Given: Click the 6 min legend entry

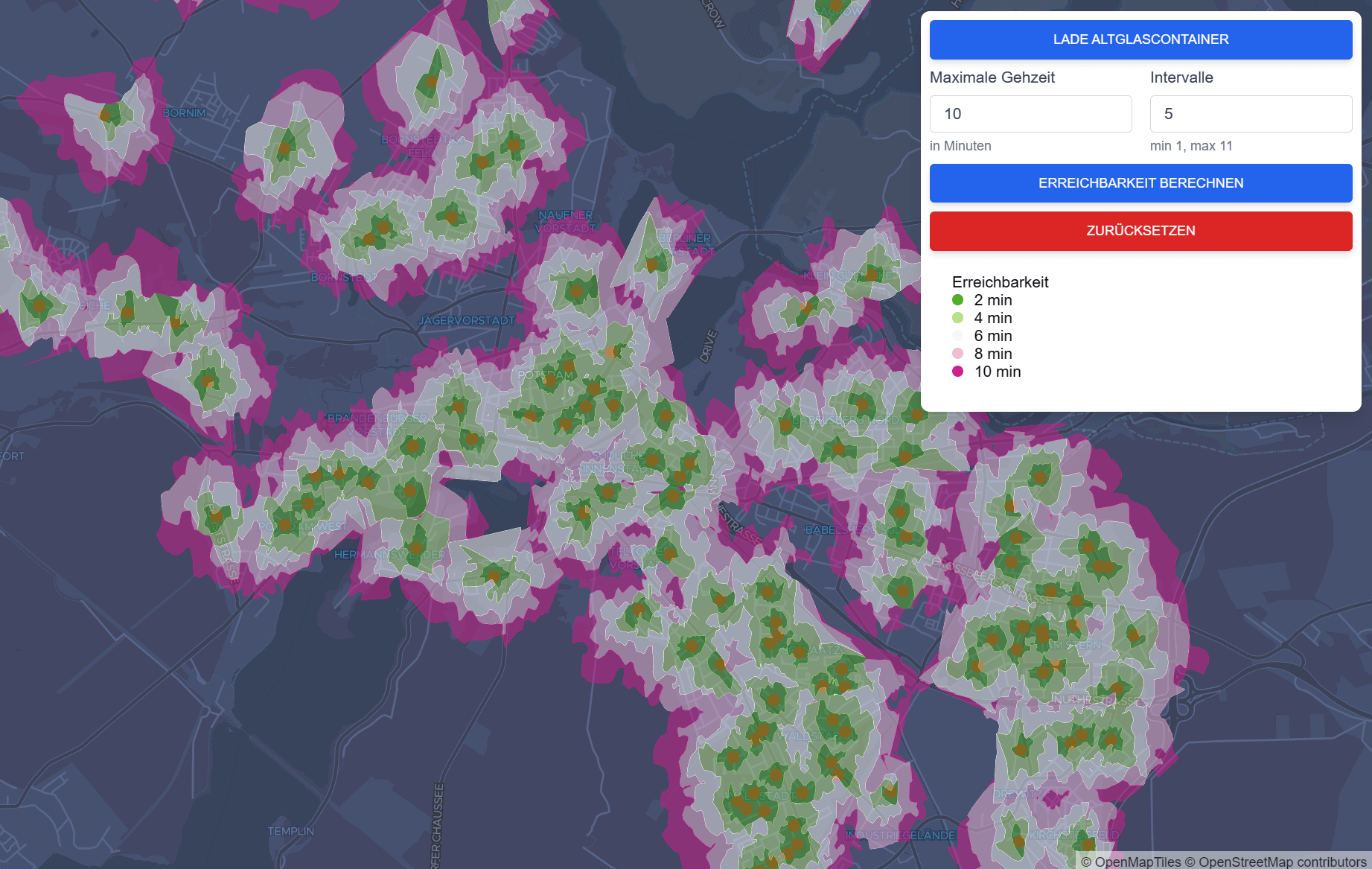Looking at the screenshot, I should click(992, 336).
